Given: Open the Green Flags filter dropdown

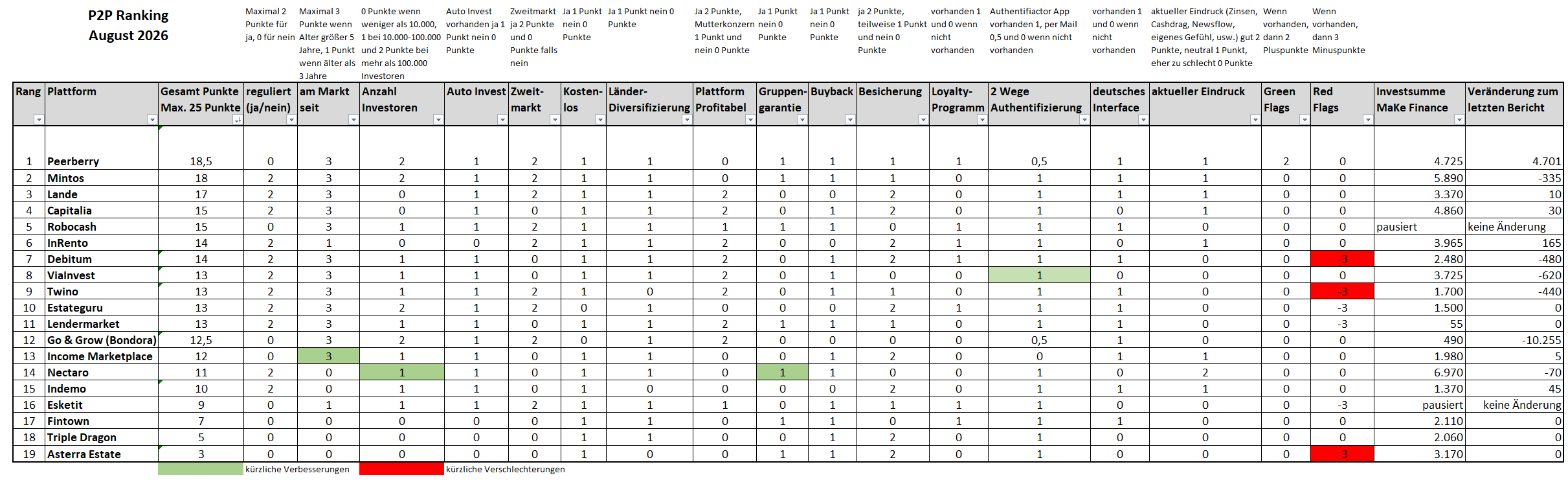Looking at the screenshot, I should click(x=1305, y=119).
